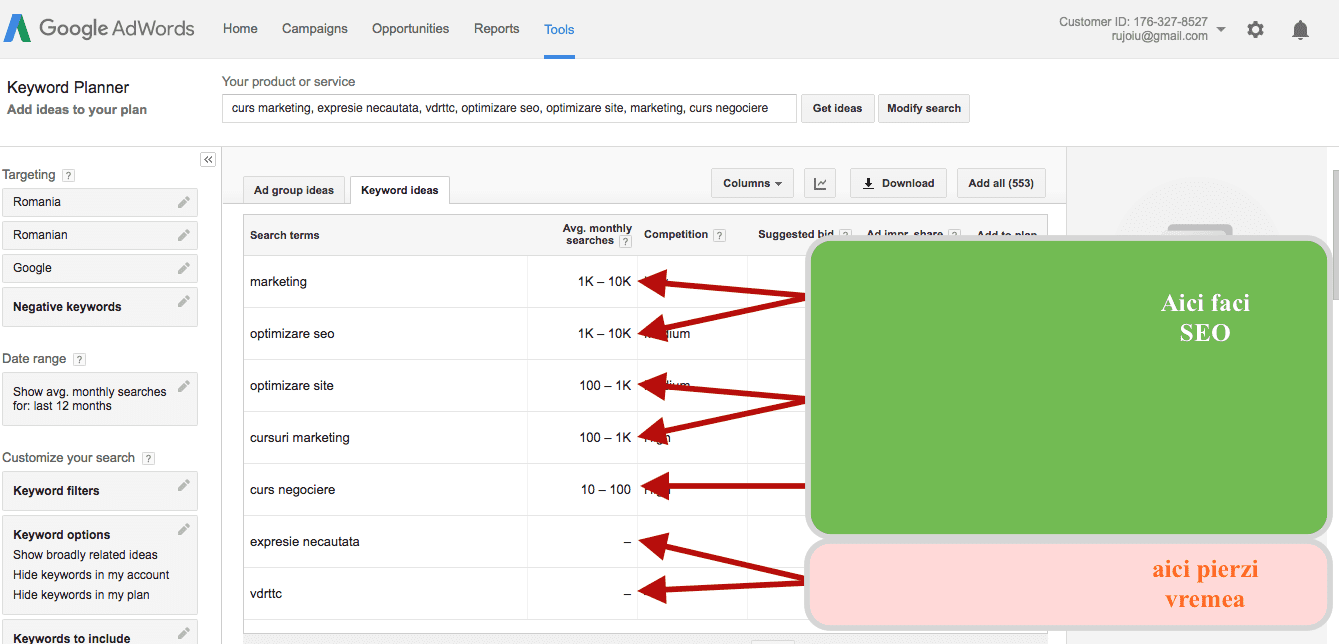Screen dimensions: 1339x644
Task: Expand the Columns dropdown
Action: point(753,183)
